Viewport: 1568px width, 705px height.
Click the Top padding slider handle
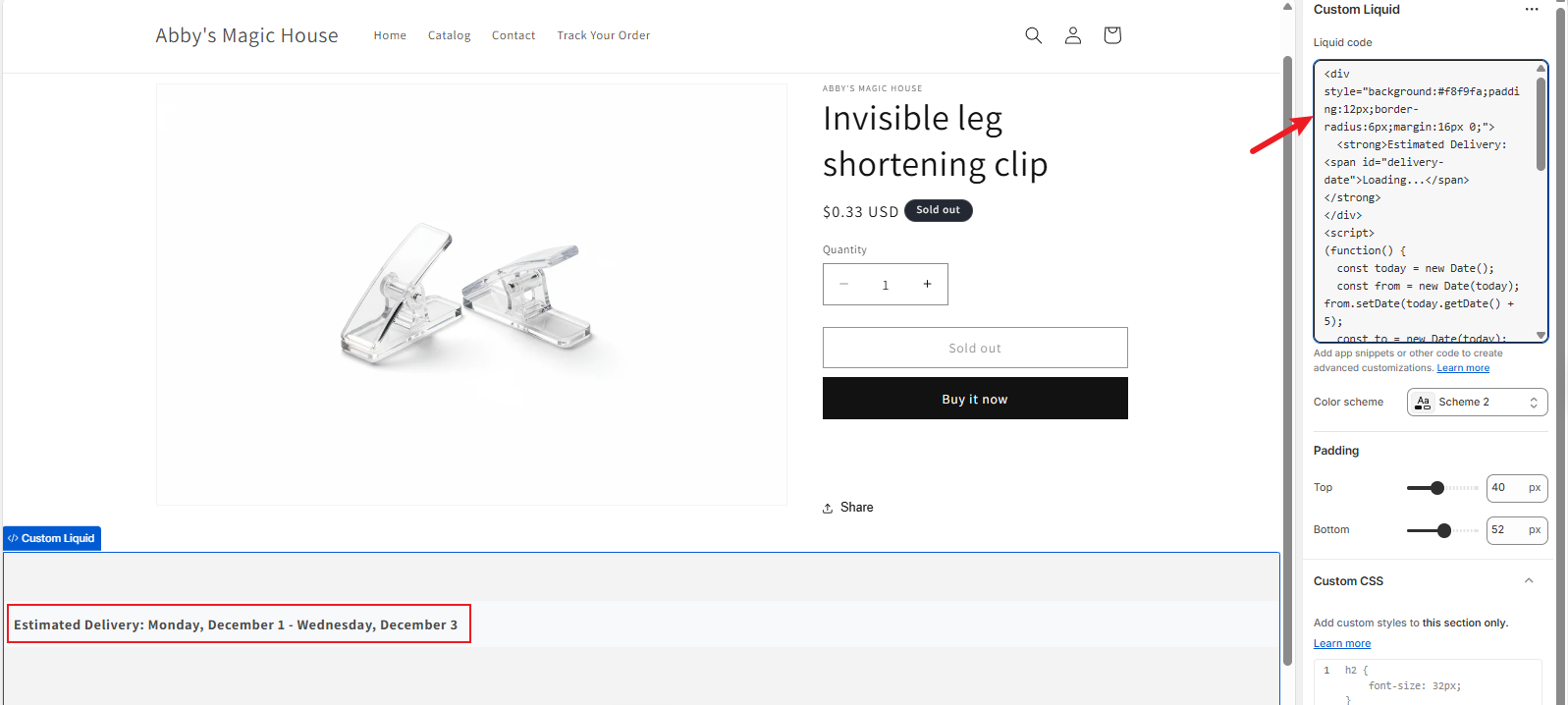coord(1437,488)
